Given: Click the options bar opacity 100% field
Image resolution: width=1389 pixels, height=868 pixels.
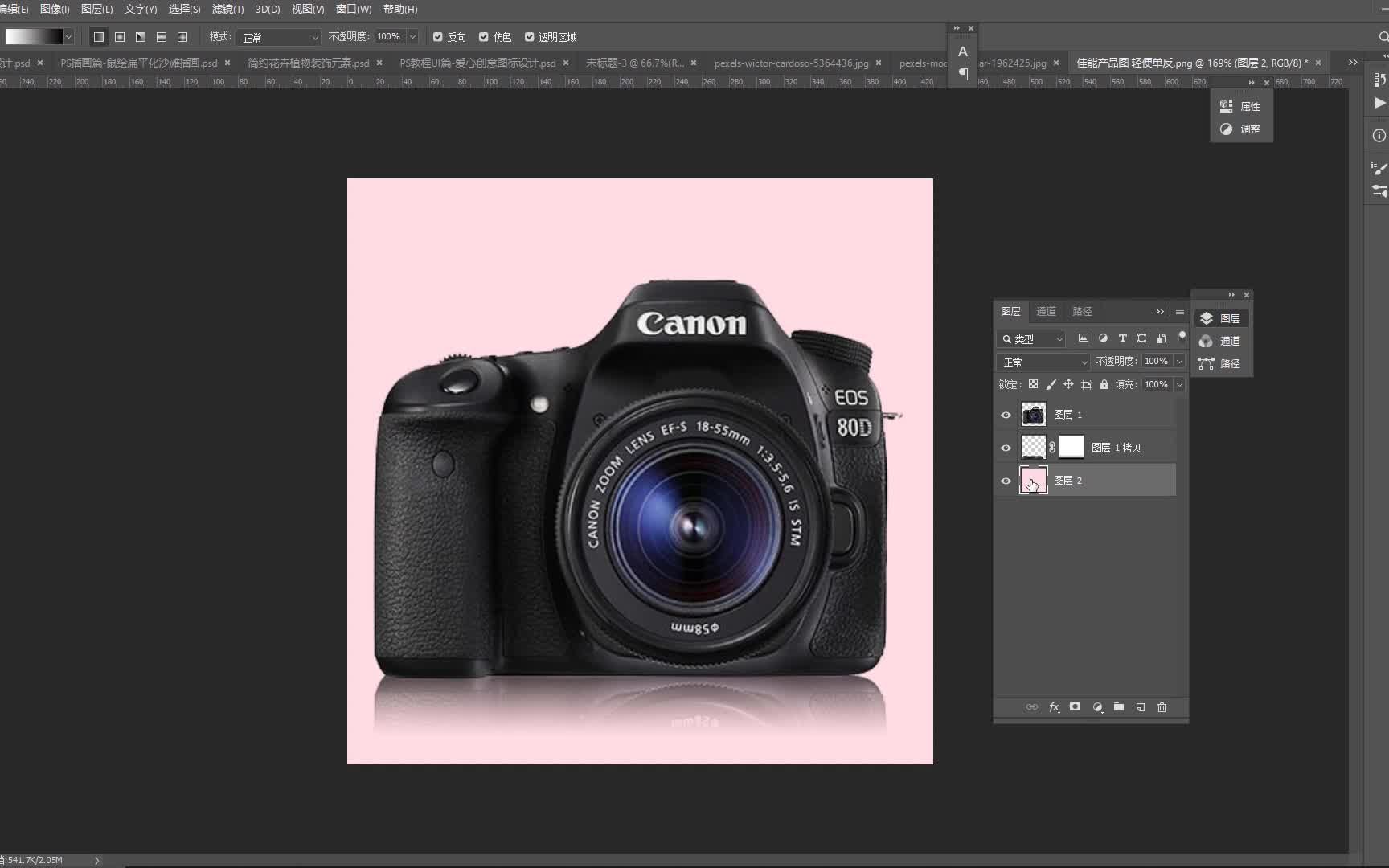Looking at the screenshot, I should pos(390,37).
